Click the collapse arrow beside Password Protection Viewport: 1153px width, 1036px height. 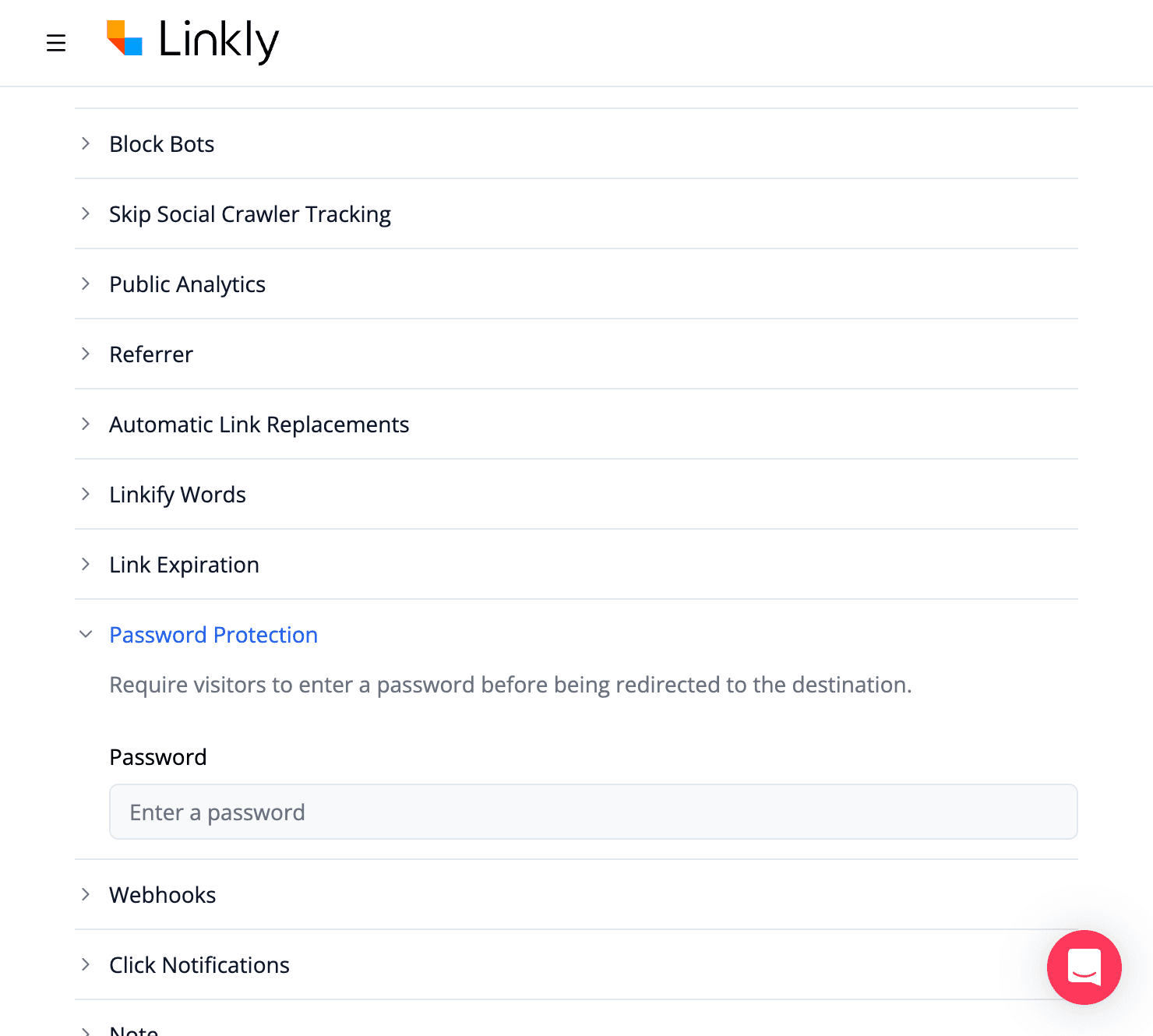(86, 634)
